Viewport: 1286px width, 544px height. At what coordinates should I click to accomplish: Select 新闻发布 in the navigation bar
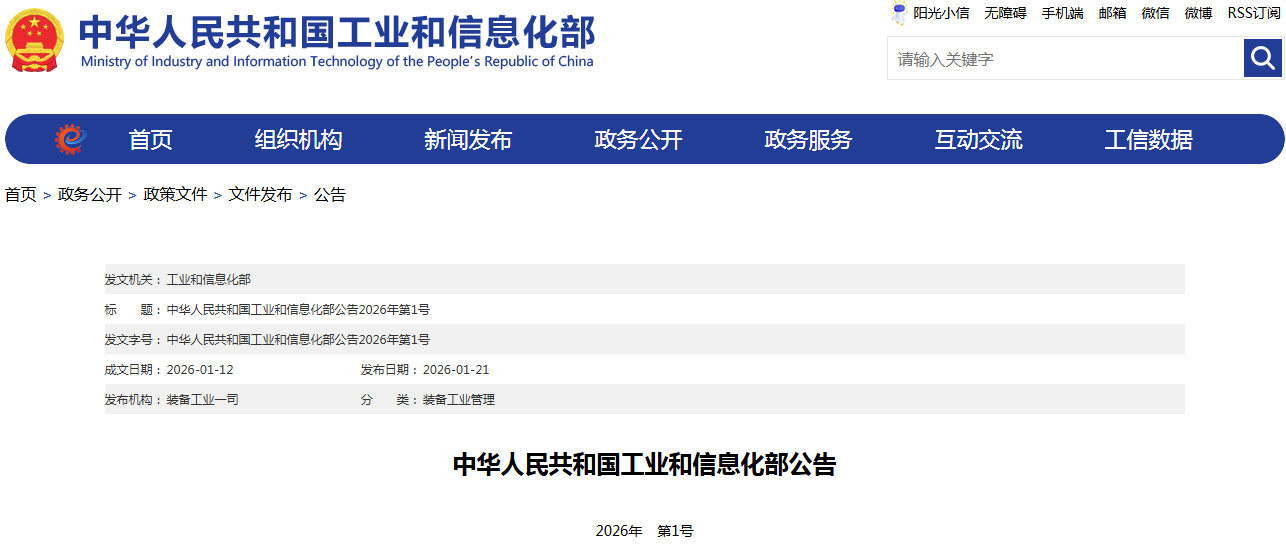point(468,140)
